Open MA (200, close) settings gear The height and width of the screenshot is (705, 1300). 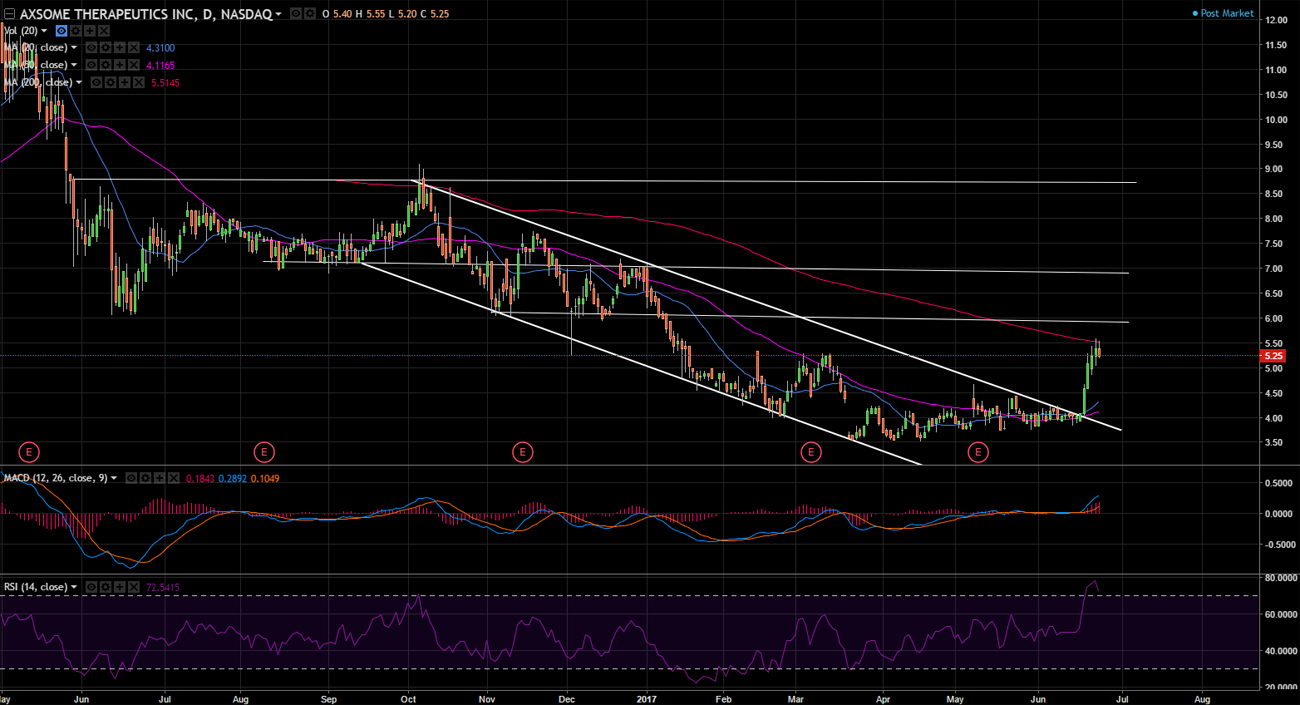[110, 82]
